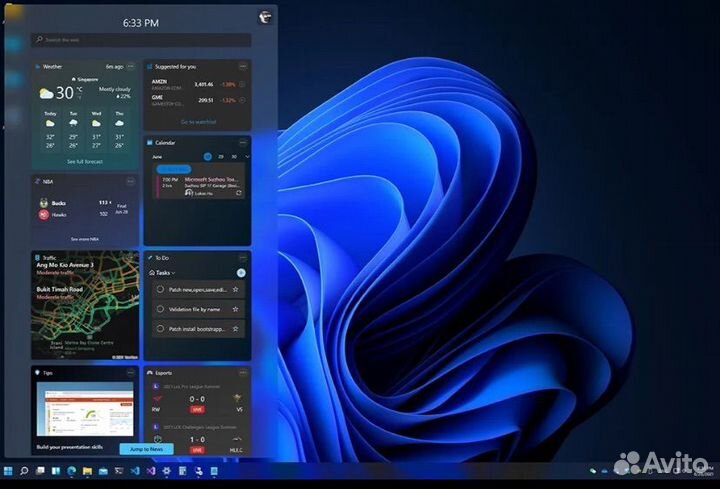Image resolution: width=720 pixels, height=489 pixels.
Task: Click See more NBA link
Action: tap(84, 239)
